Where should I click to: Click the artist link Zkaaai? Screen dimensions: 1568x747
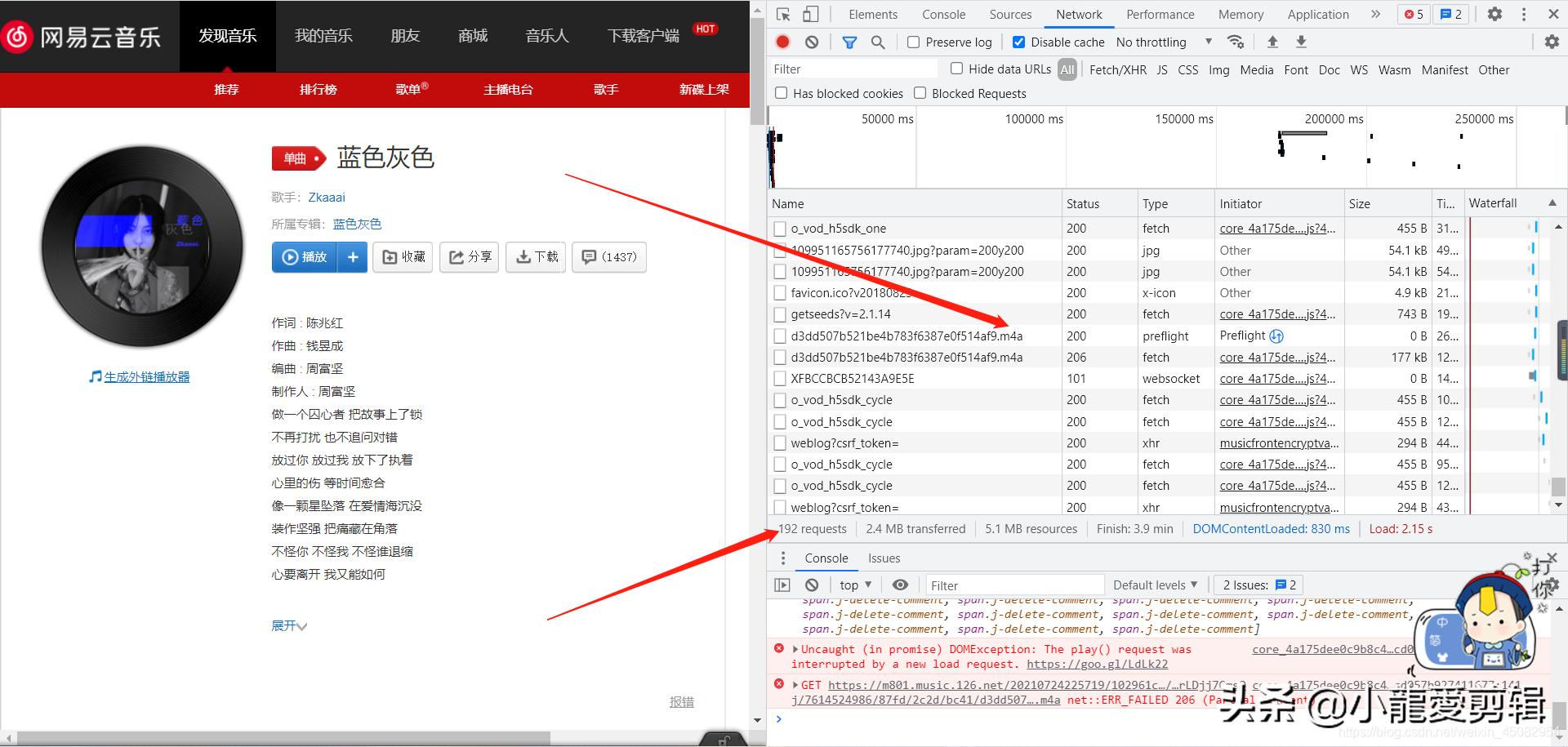coord(326,197)
